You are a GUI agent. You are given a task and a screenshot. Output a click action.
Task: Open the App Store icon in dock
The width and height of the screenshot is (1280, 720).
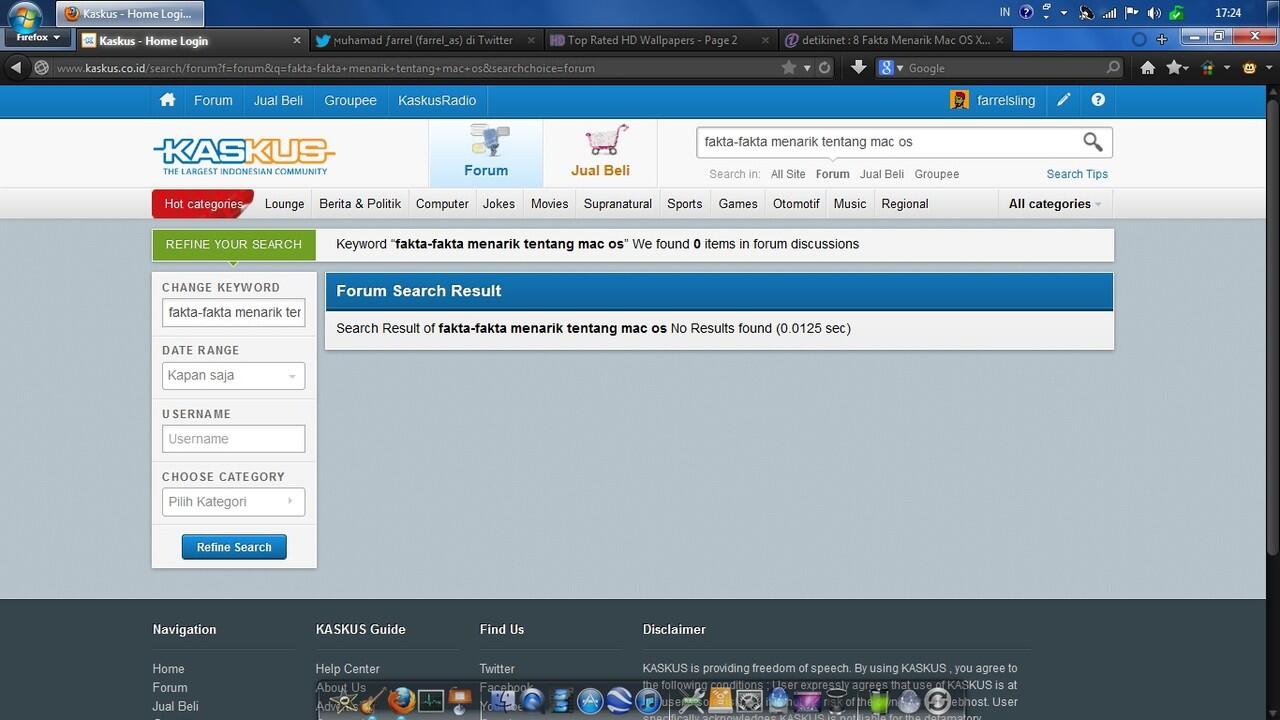click(590, 701)
